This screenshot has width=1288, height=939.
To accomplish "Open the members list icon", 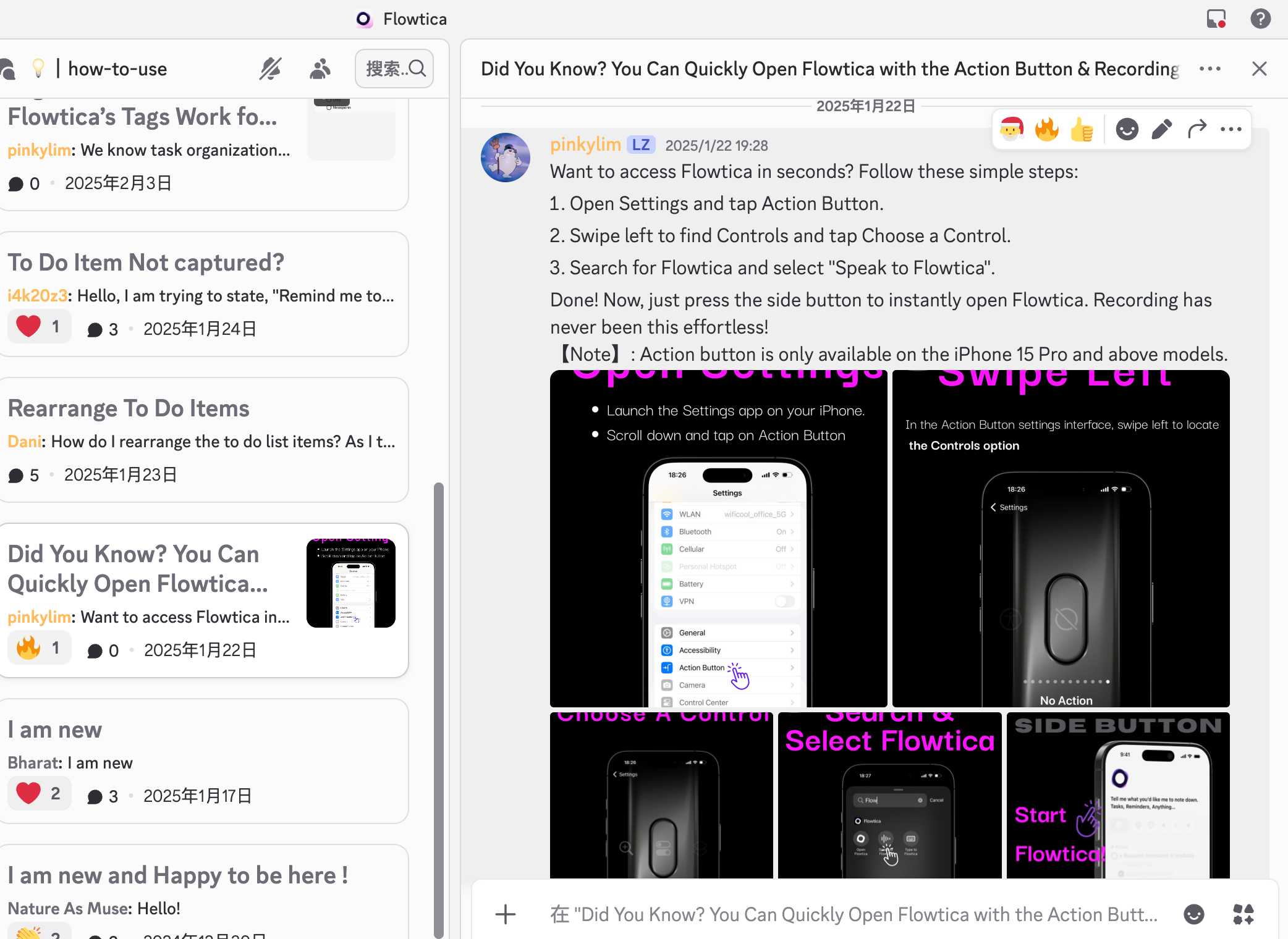I will (320, 69).
